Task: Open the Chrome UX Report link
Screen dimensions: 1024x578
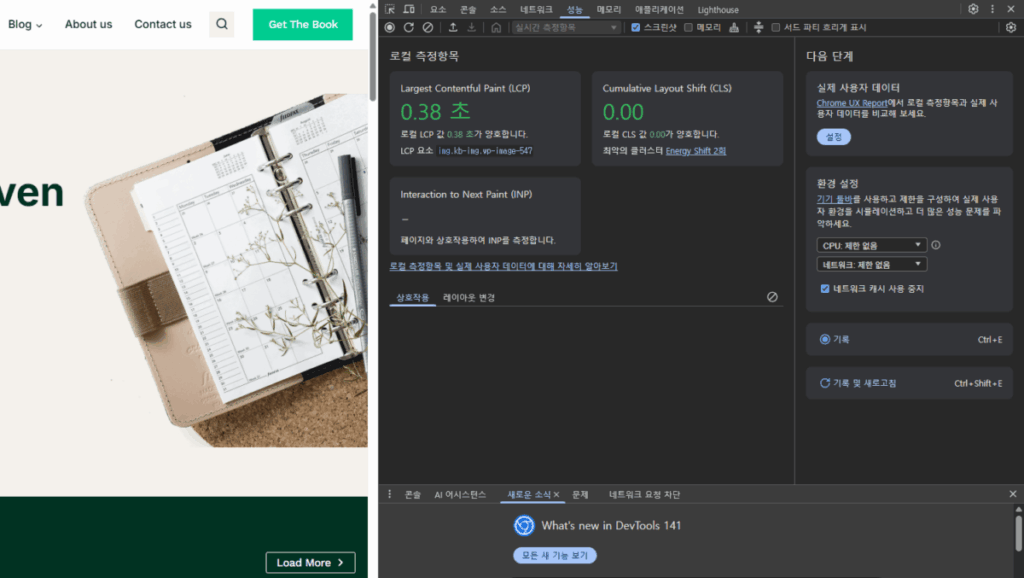Action: tap(851, 103)
